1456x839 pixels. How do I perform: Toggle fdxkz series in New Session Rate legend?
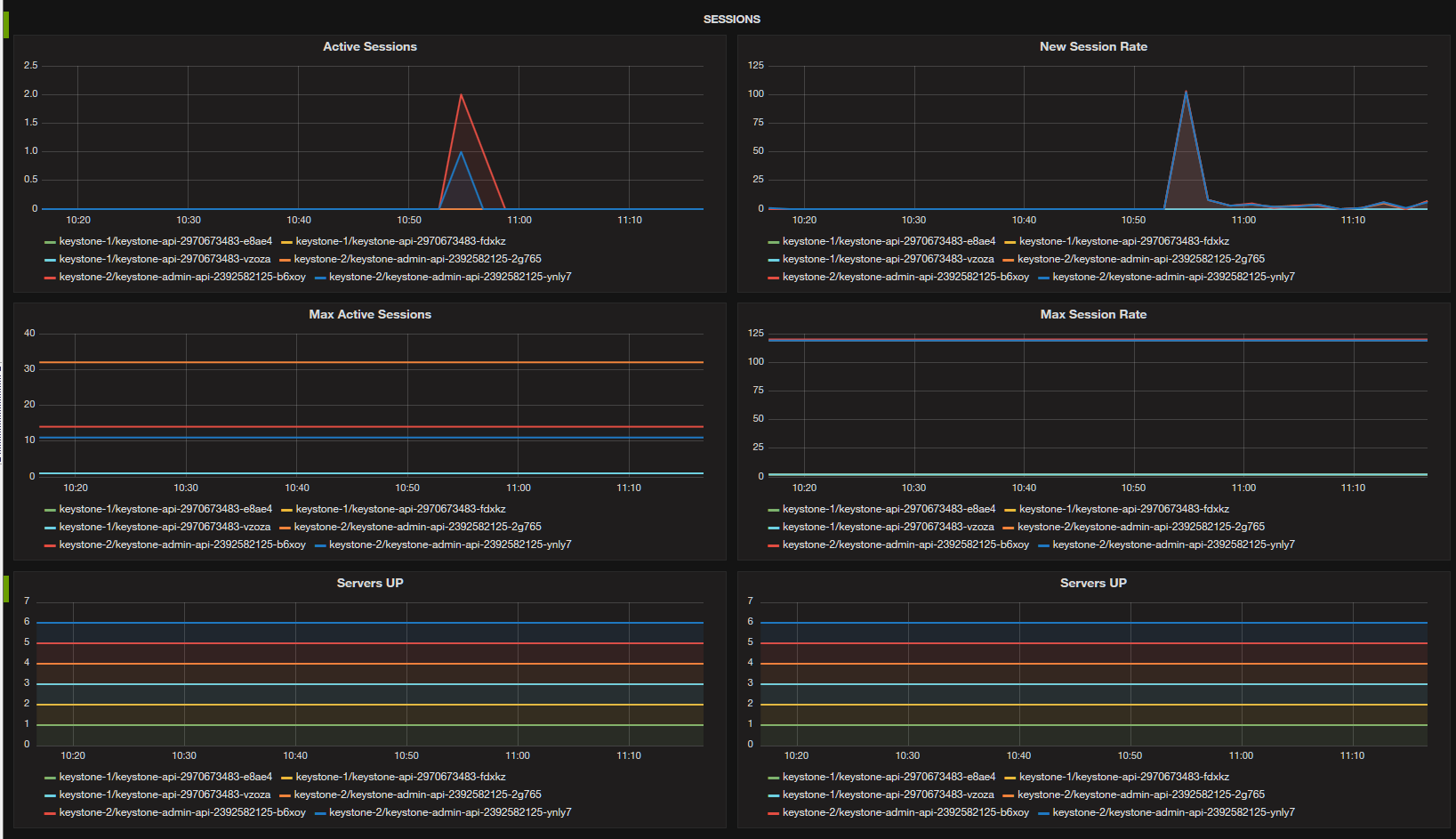click(1124, 241)
